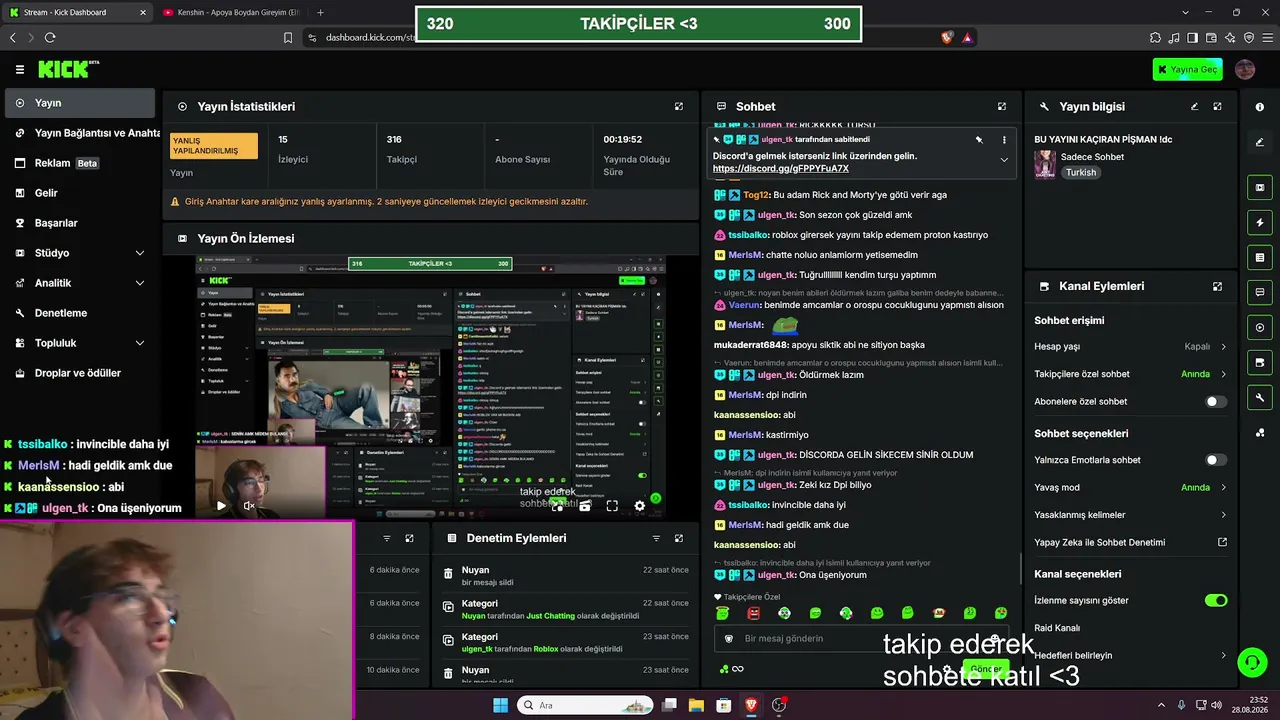Open the pinned Discord invite link
This screenshot has height=720, width=1280.
coord(780,169)
